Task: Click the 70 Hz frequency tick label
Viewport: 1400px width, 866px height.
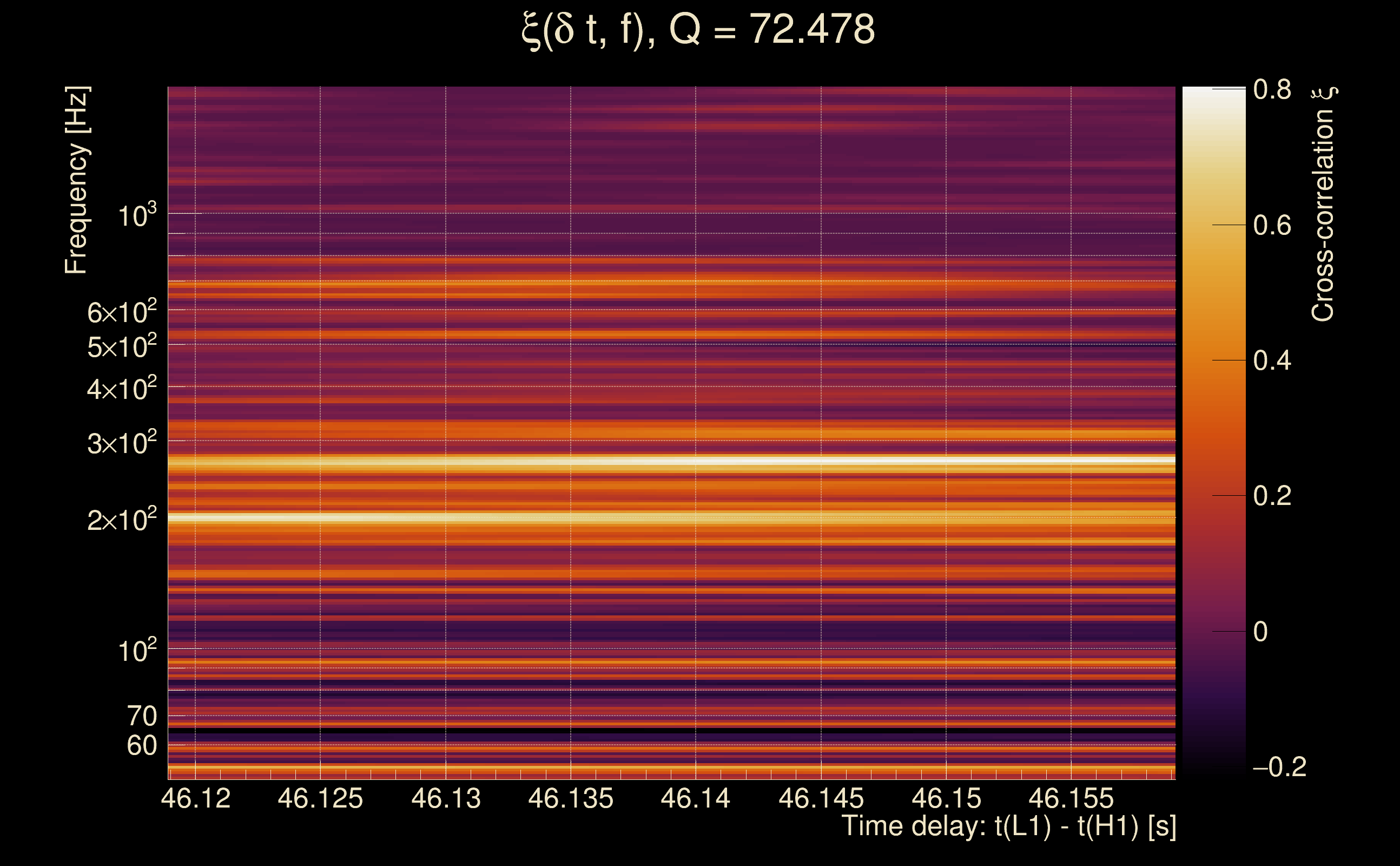Action: point(141,716)
